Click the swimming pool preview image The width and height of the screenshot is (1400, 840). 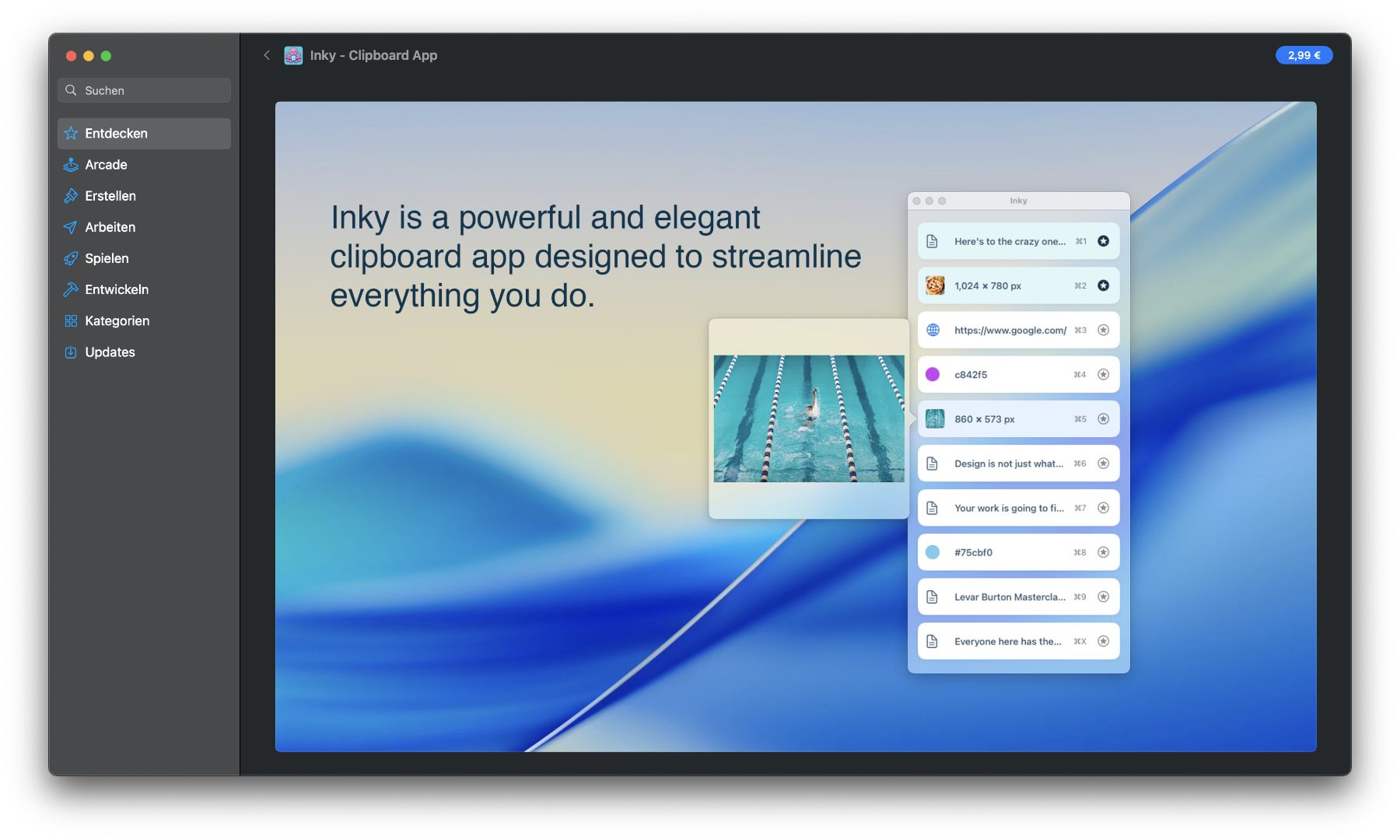click(809, 418)
